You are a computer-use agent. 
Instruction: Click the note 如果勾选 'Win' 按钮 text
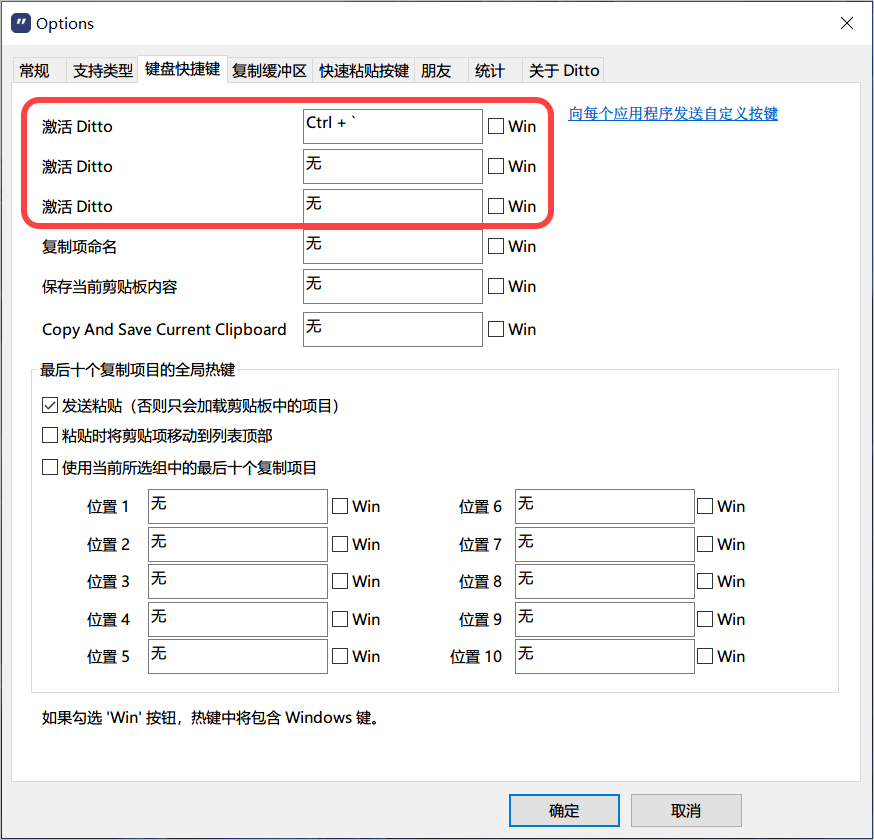click(210, 717)
